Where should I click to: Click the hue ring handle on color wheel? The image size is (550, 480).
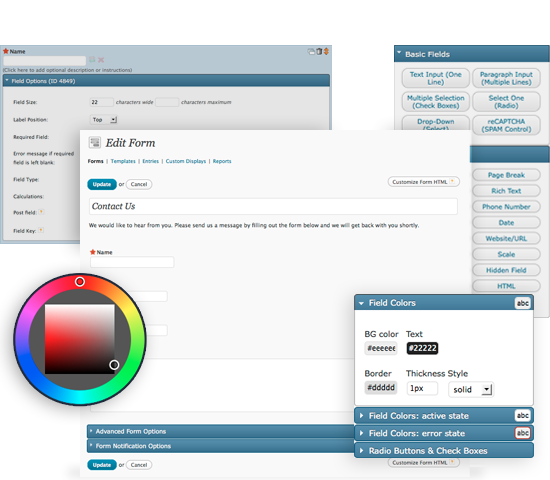click(x=80, y=281)
